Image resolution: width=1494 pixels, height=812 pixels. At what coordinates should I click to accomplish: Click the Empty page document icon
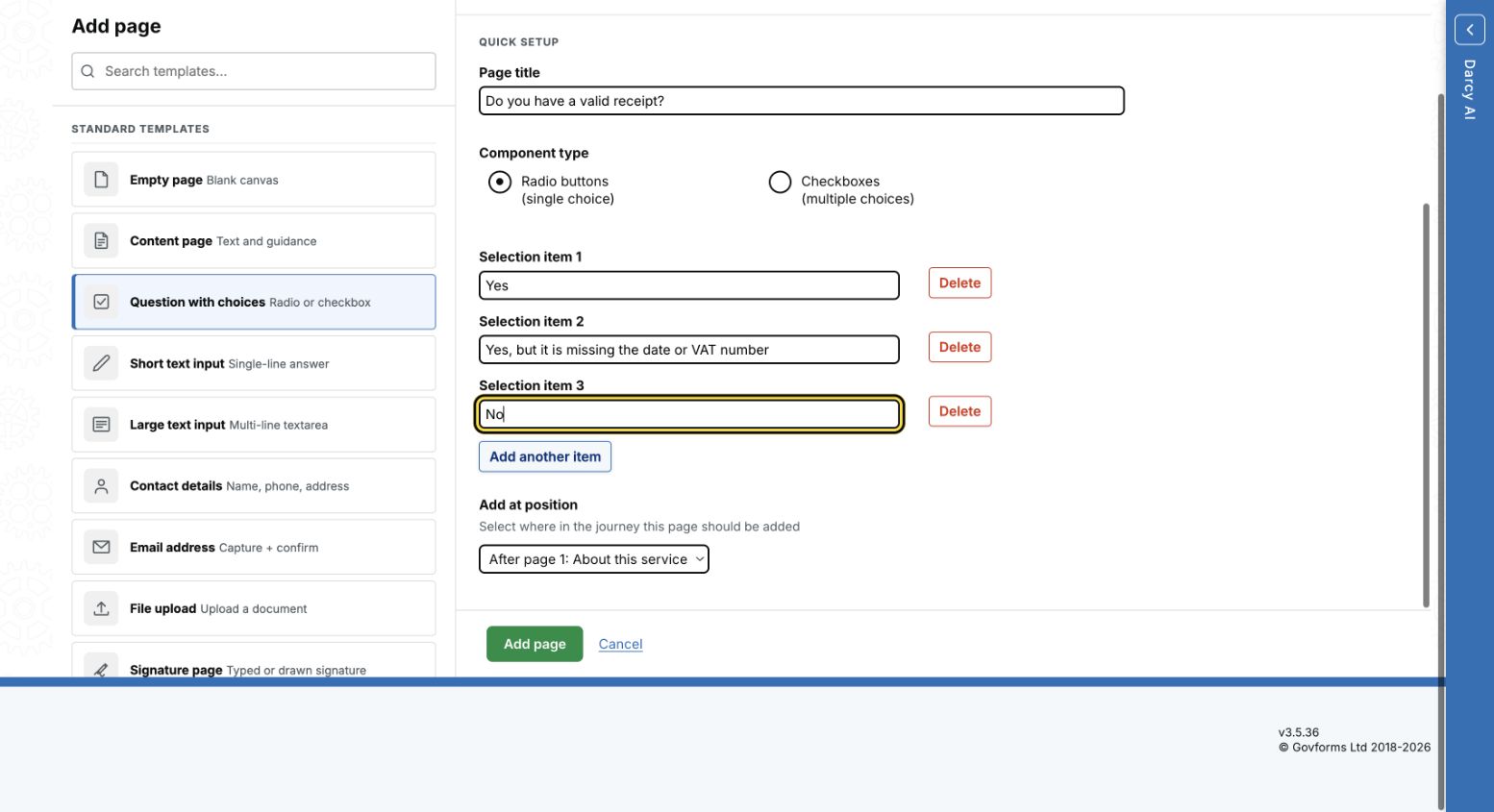101,180
